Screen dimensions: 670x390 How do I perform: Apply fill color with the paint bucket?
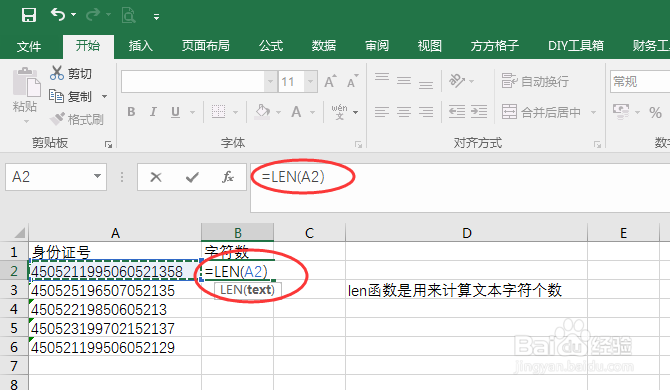[x=262, y=112]
